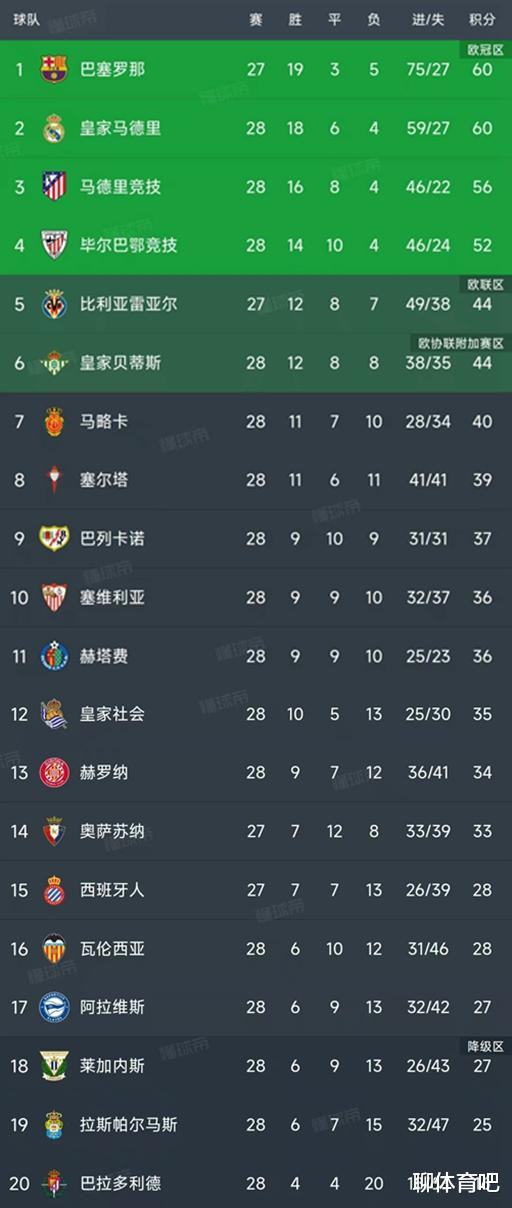Sort by 进/失 column header
This screenshot has width=512, height=1208.
click(x=430, y=20)
